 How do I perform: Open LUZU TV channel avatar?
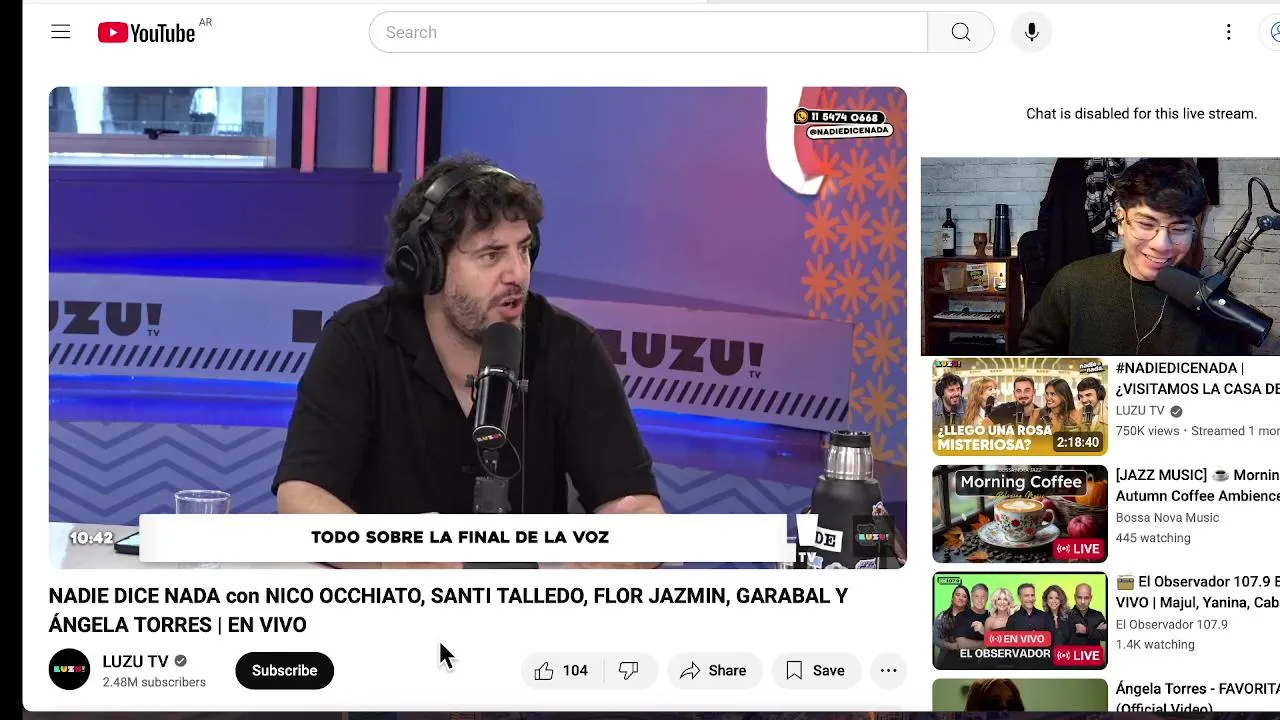point(69,670)
